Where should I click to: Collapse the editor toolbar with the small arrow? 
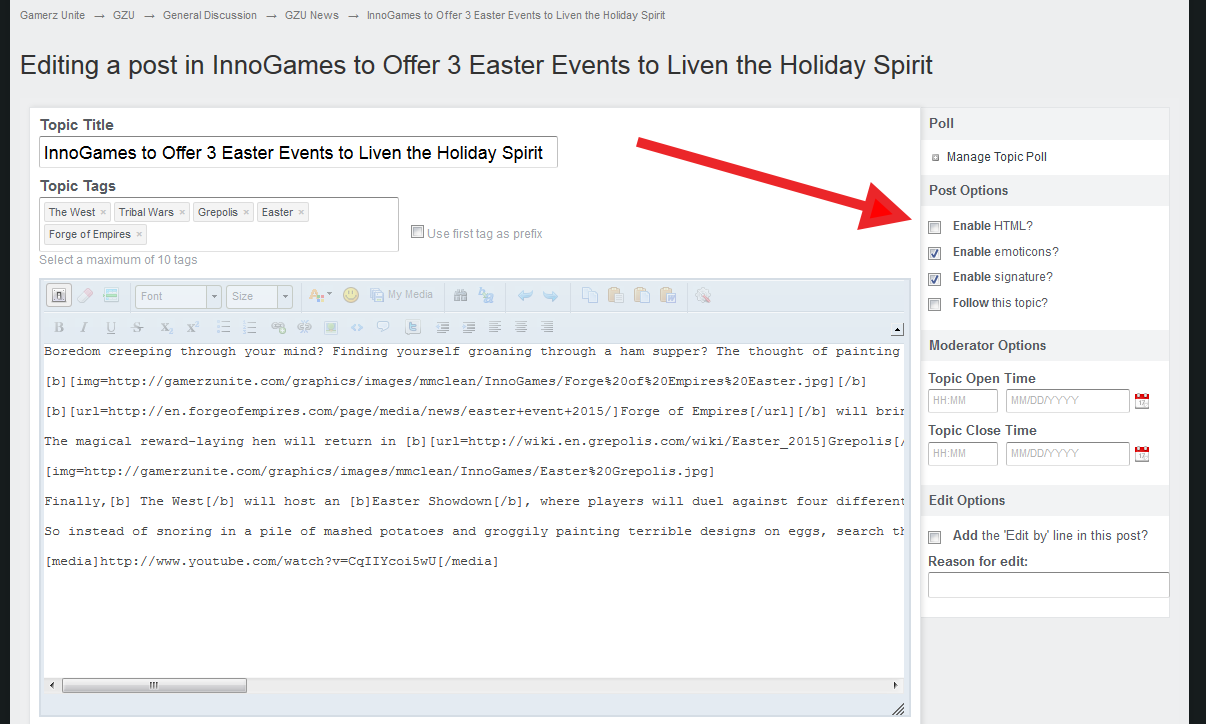[x=897, y=329]
